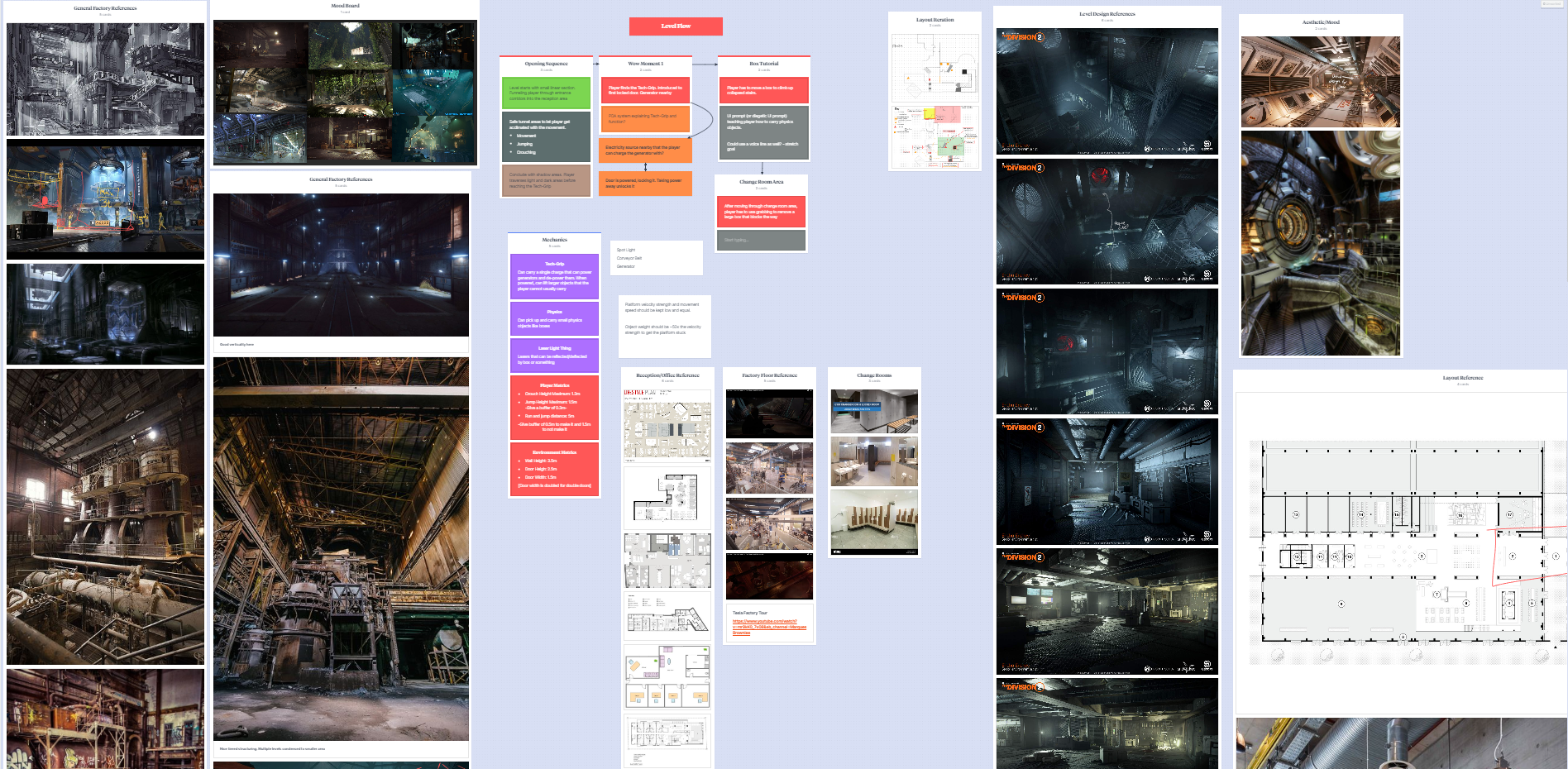
Task: Select green 'Level starts with small linear section' card
Action: click(x=546, y=93)
